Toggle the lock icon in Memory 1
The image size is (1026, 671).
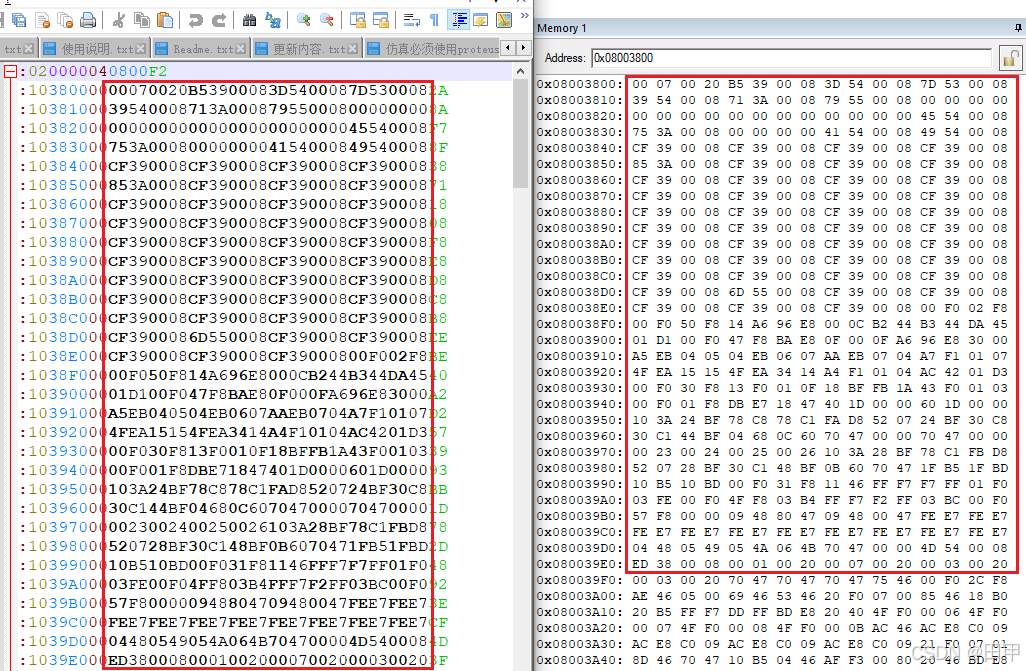point(1010,58)
